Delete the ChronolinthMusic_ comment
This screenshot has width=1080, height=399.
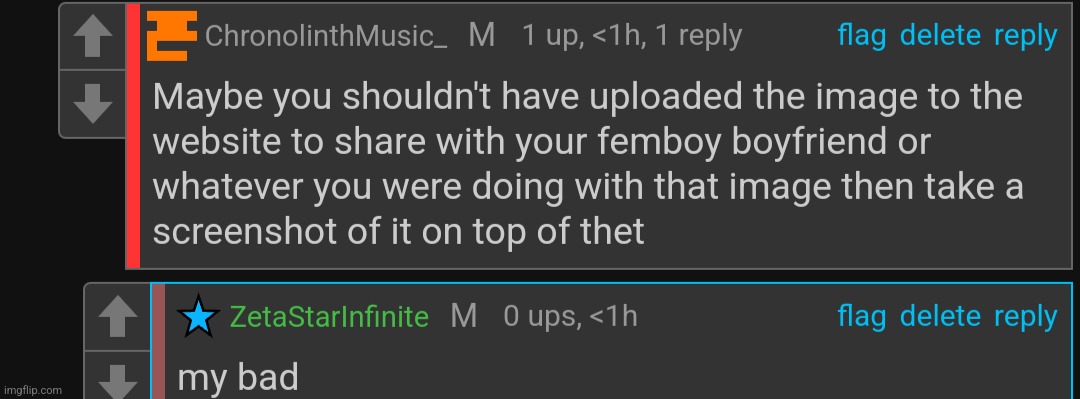(x=940, y=35)
